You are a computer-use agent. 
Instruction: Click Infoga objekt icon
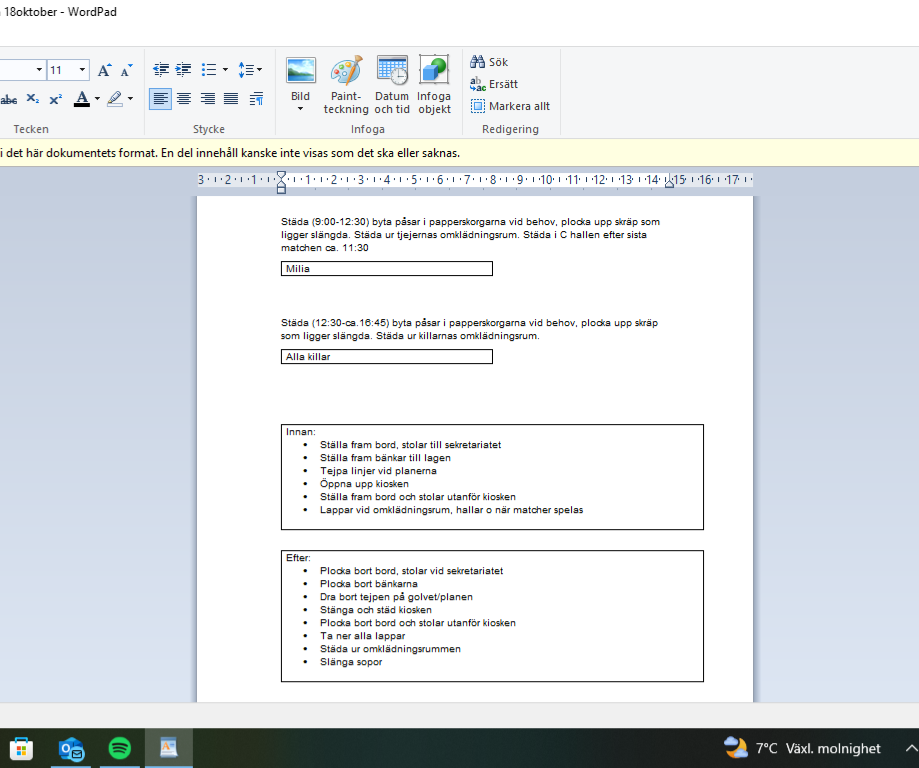[434, 84]
